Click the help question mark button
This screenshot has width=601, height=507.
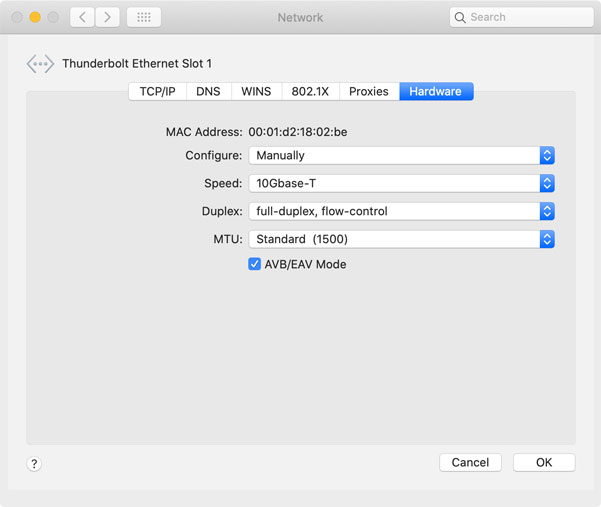34,464
